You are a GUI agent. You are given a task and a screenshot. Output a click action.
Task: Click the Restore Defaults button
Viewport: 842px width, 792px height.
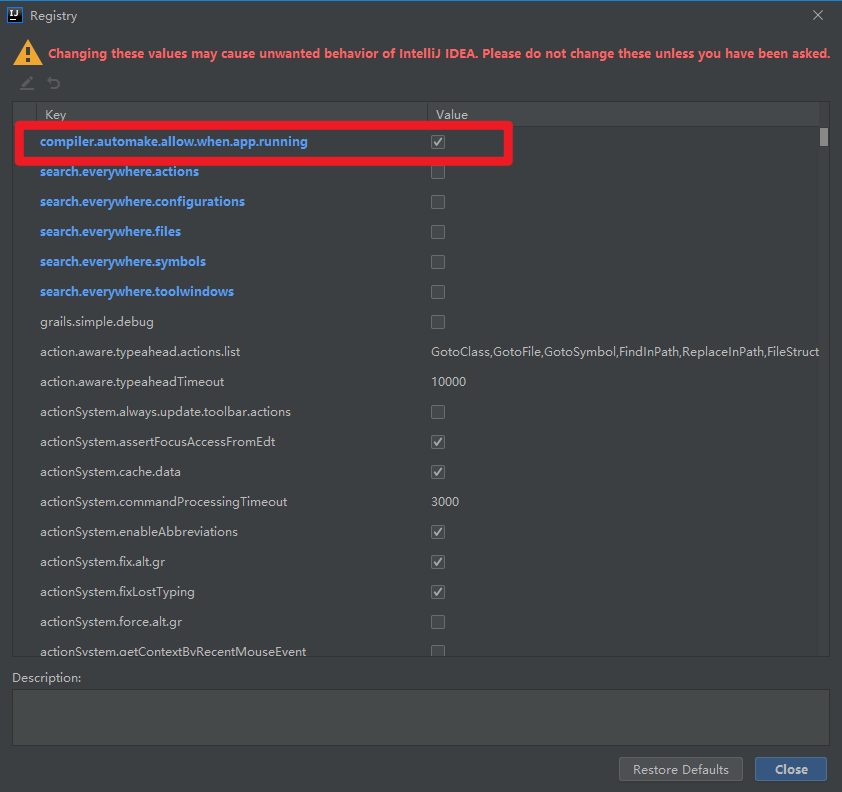point(680,769)
